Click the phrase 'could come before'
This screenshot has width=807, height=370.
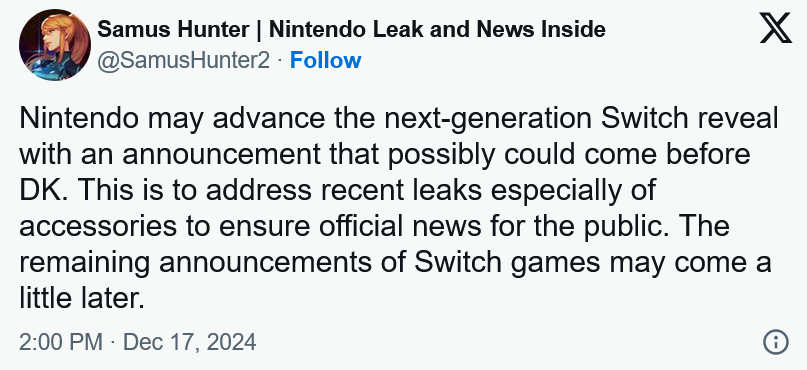(x=633, y=154)
